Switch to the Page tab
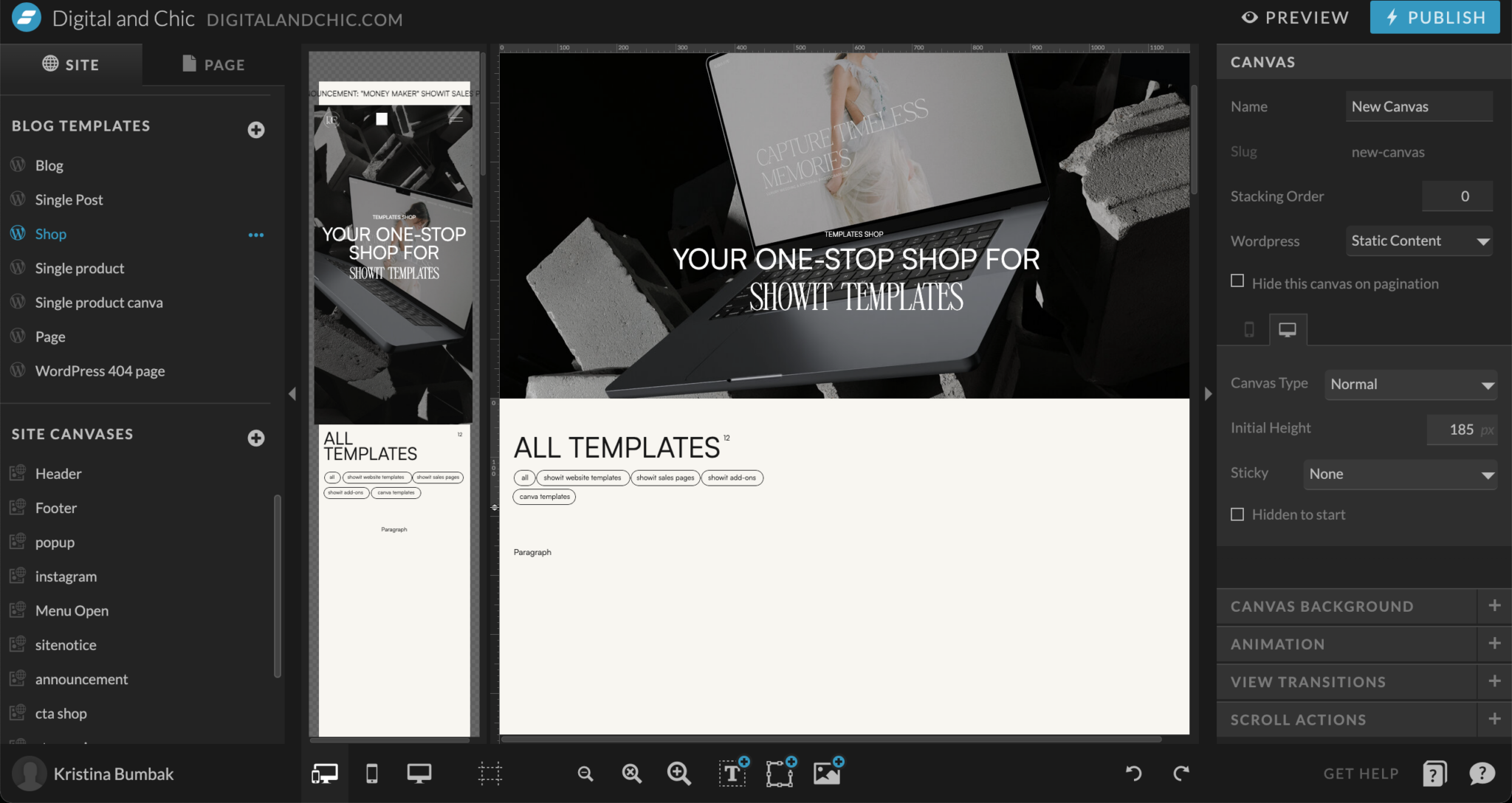1512x803 pixels. click(x=213, y=64)
